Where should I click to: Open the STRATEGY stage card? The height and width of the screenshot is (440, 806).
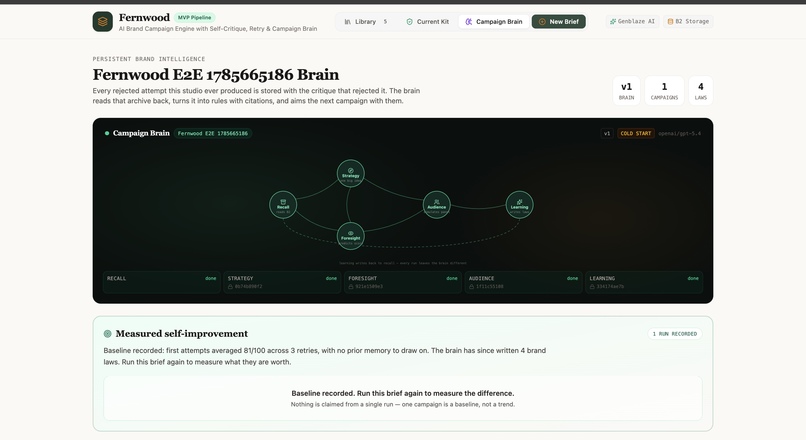[x=282, y=282]
